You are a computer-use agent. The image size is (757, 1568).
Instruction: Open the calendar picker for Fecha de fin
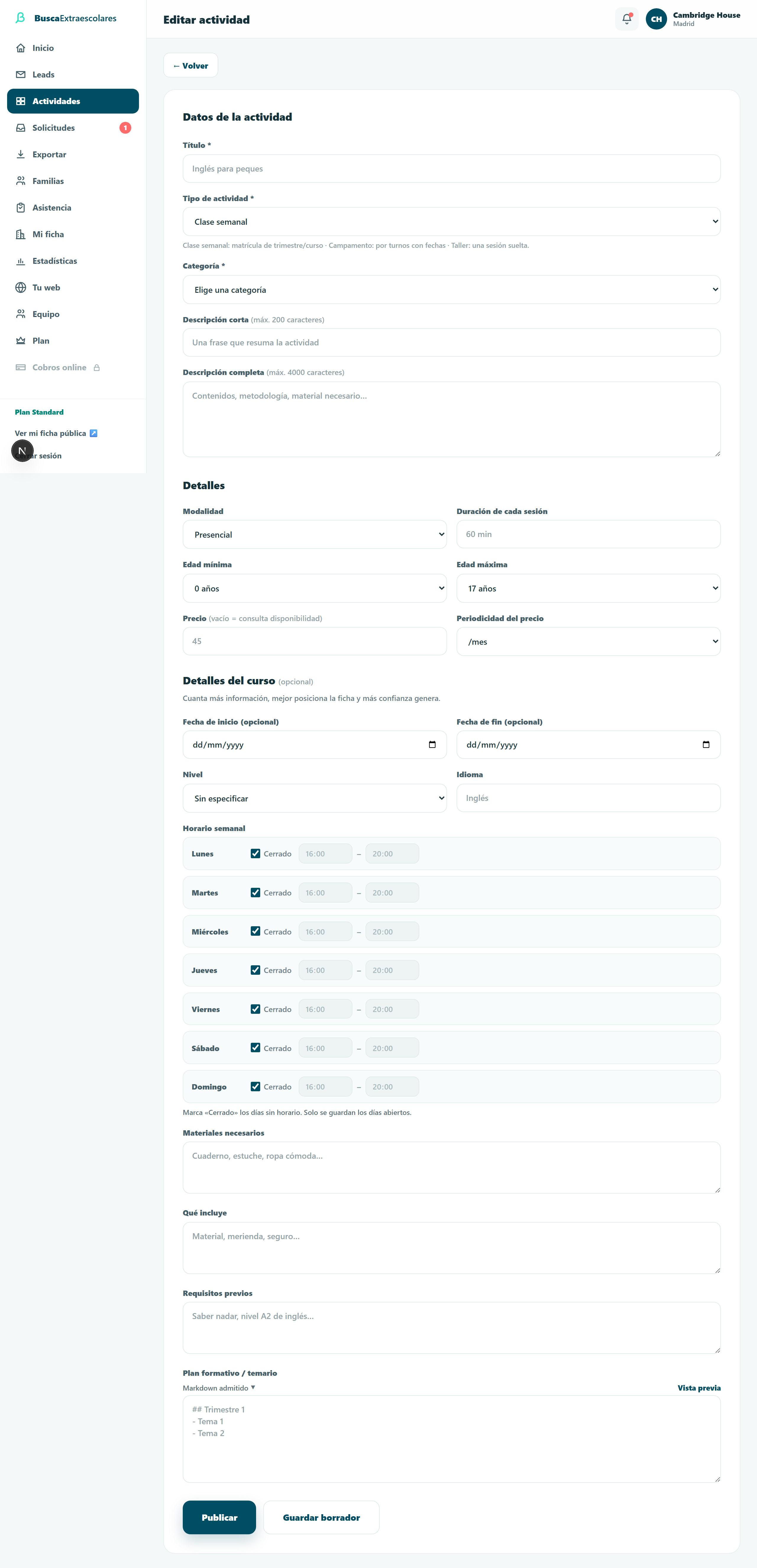706,744
